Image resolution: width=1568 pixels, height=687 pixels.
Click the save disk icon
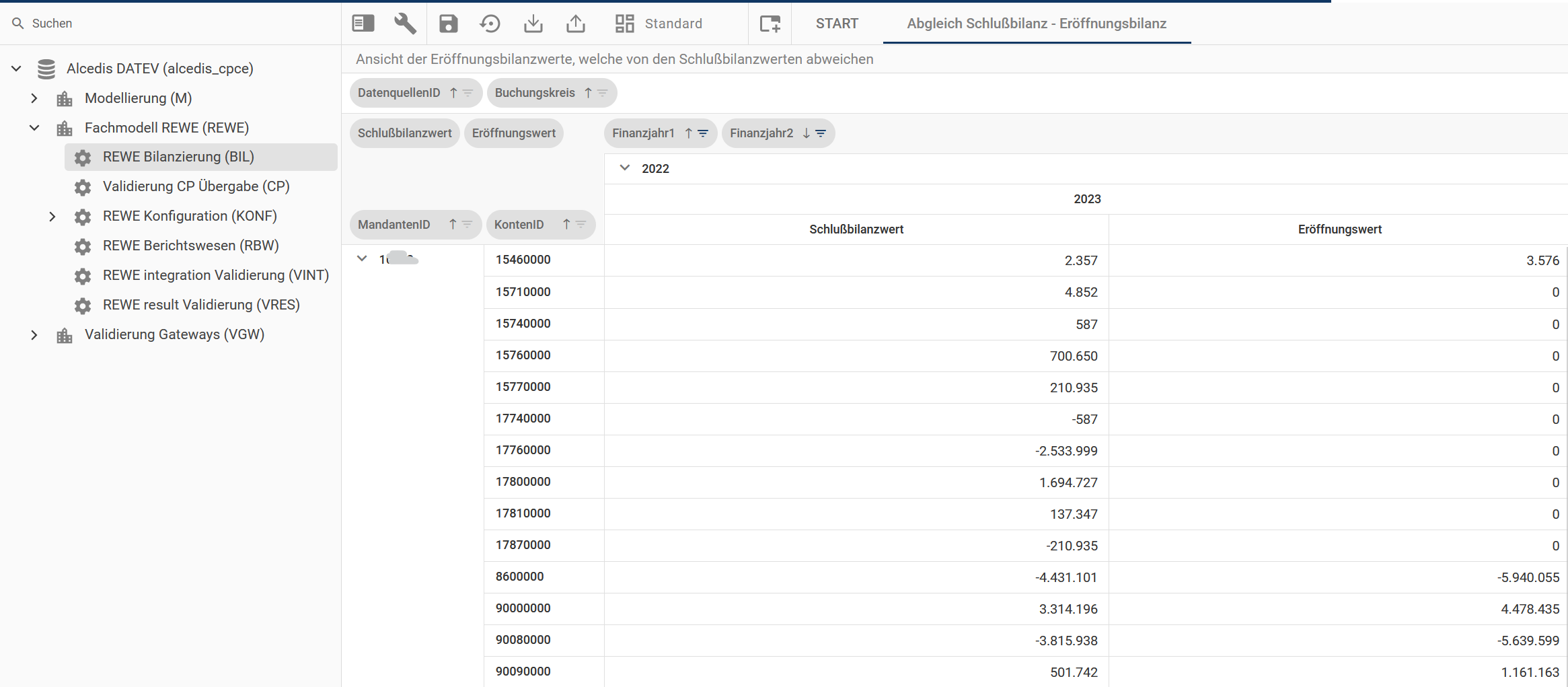coord(448,24)
